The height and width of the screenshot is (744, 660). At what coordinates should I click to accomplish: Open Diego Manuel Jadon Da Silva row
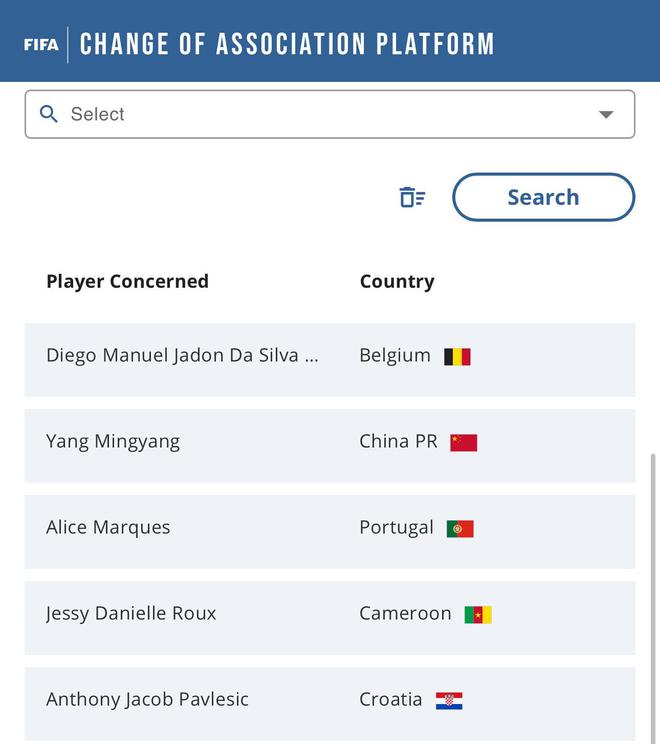pos(183,356)
